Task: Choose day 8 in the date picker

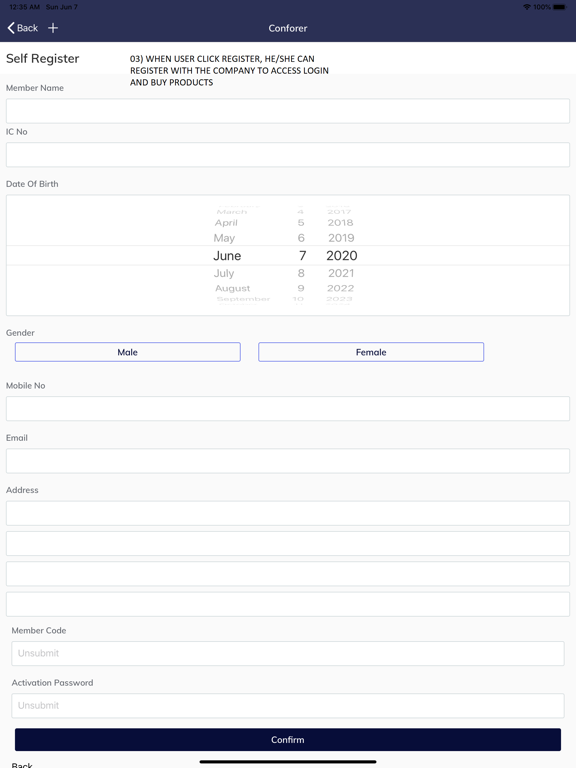Action: pos(301,273)
